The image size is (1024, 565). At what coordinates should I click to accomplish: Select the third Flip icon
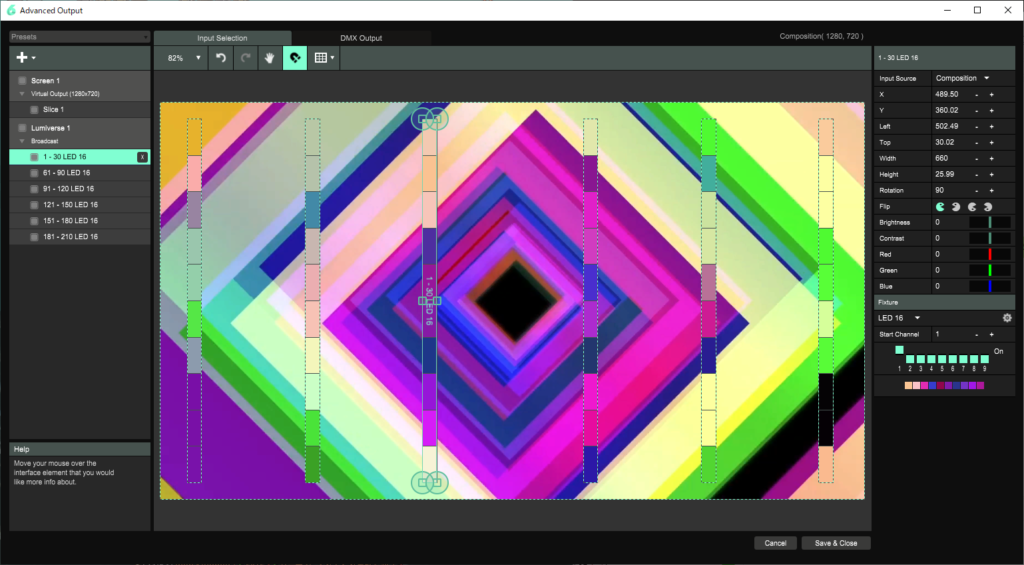tap(972, 206)
